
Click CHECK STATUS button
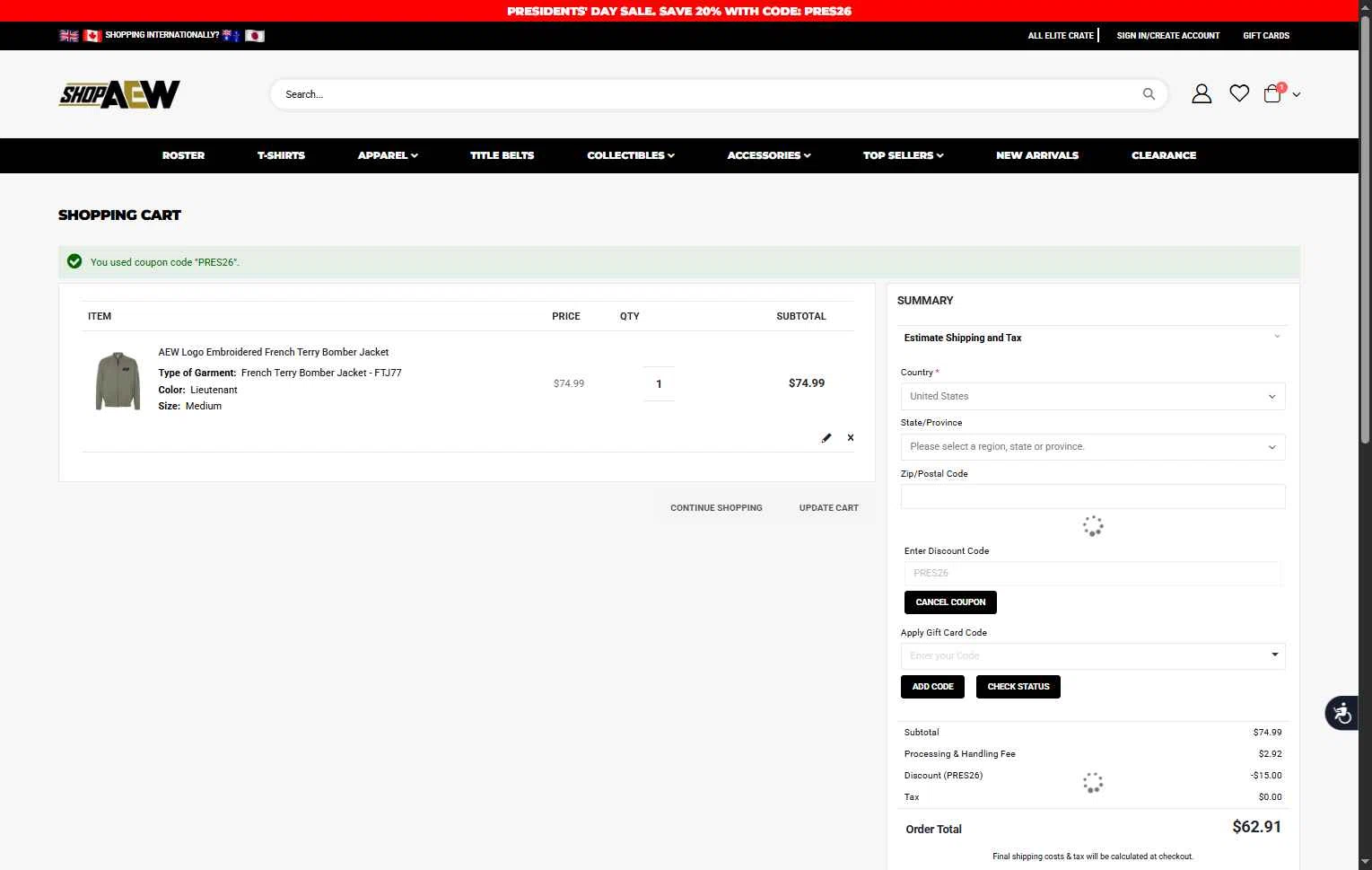tap(1018, 687)
